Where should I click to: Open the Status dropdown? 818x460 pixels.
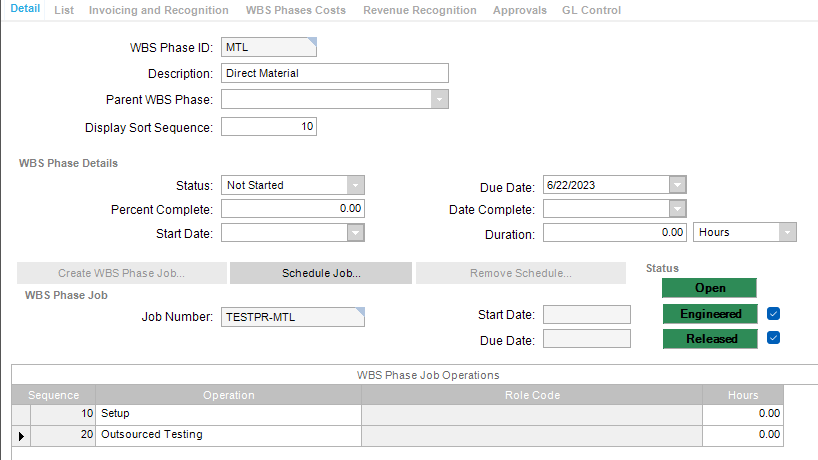(x=355, y=185)
